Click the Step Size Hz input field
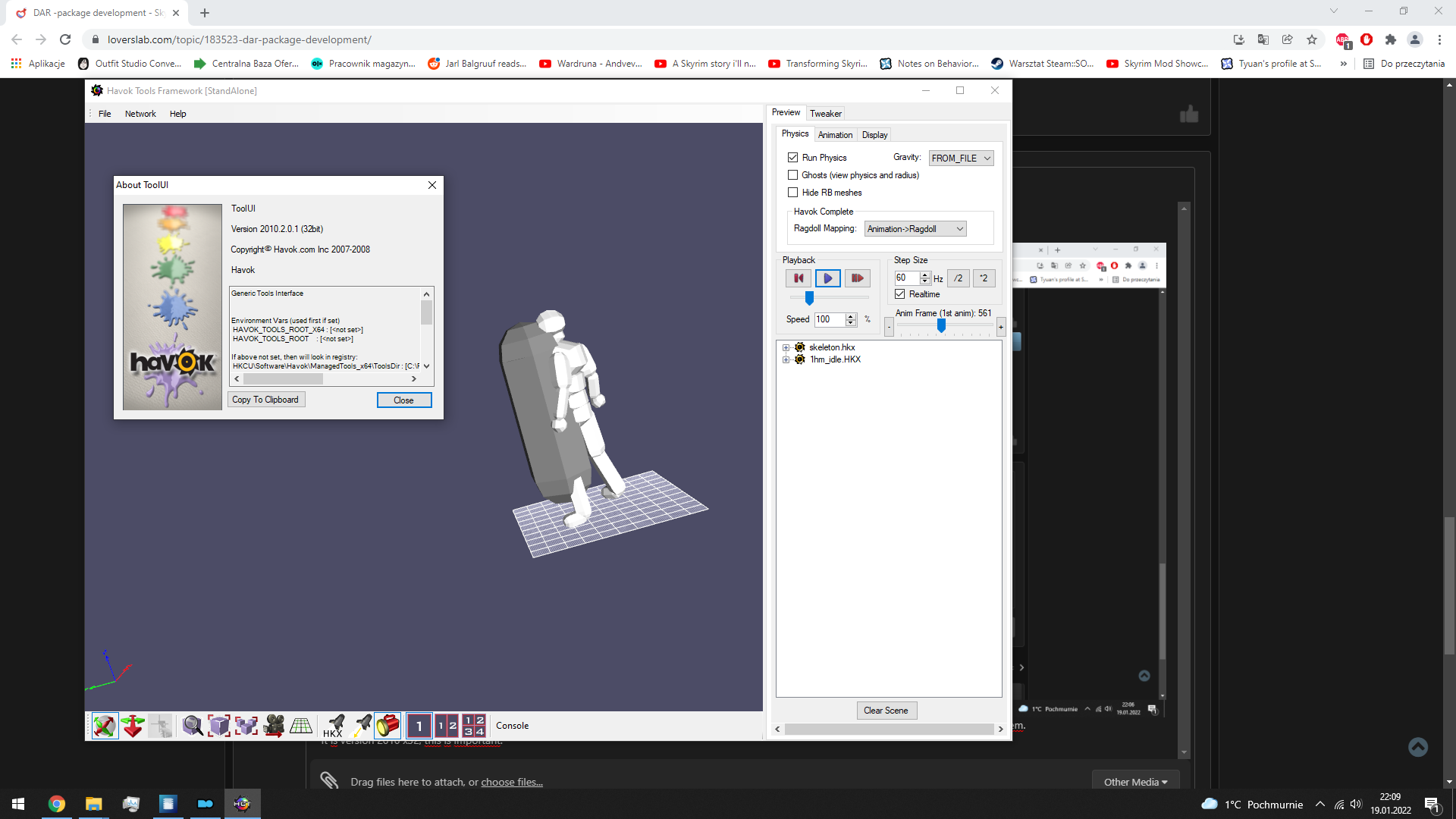Viewport: 1456px width, 819px height. pos(907,278)
